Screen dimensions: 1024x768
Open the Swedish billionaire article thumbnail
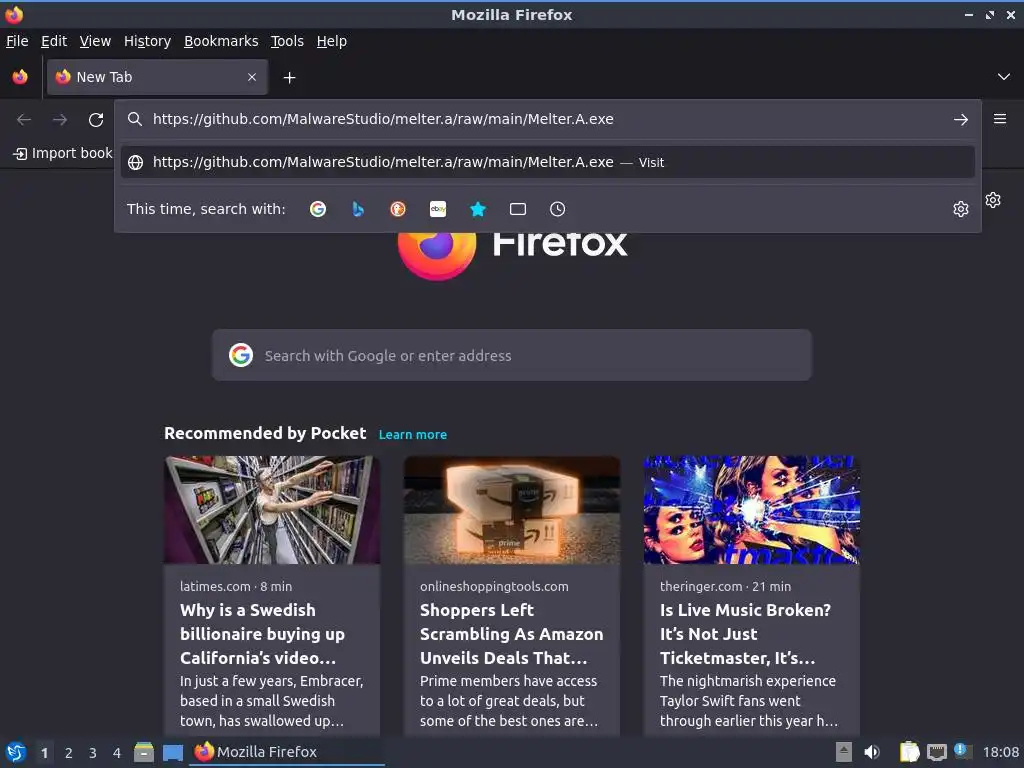tap(272, 510)
